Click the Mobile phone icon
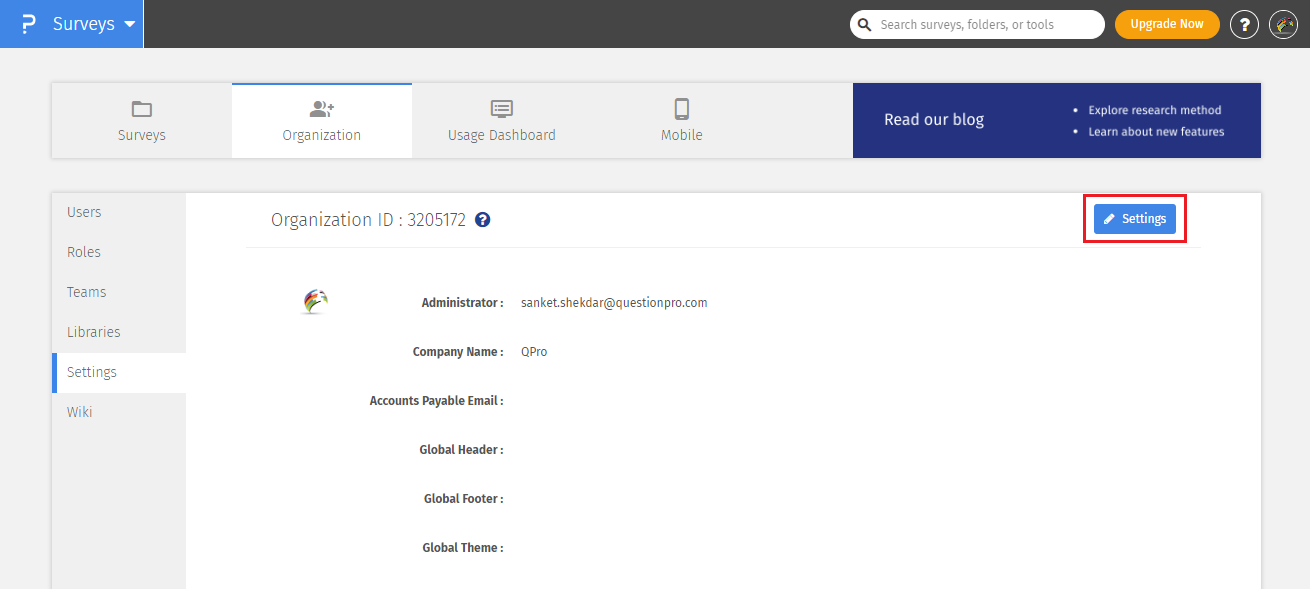 point(682,109)
